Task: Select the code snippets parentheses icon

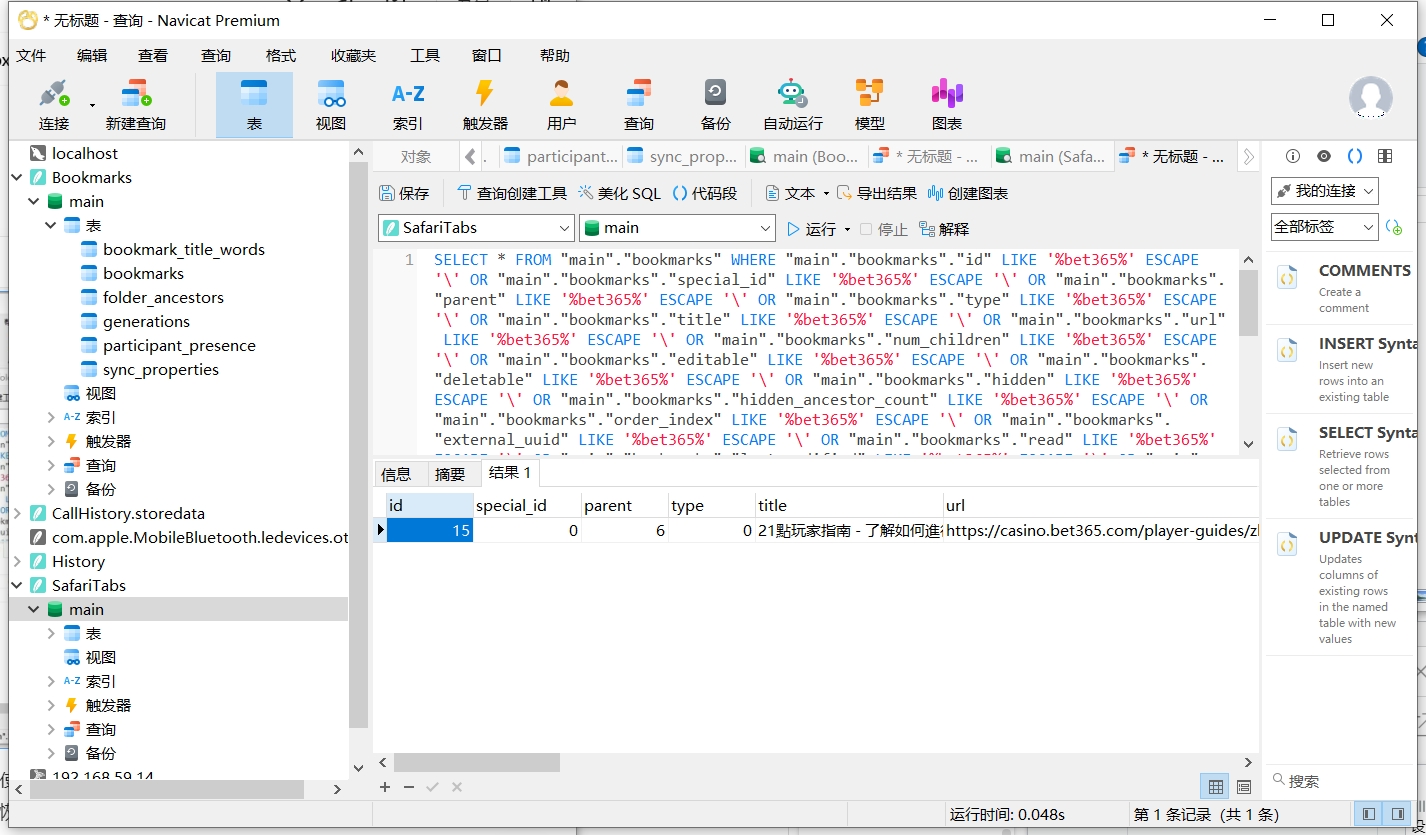Action: coord(1355,156)
